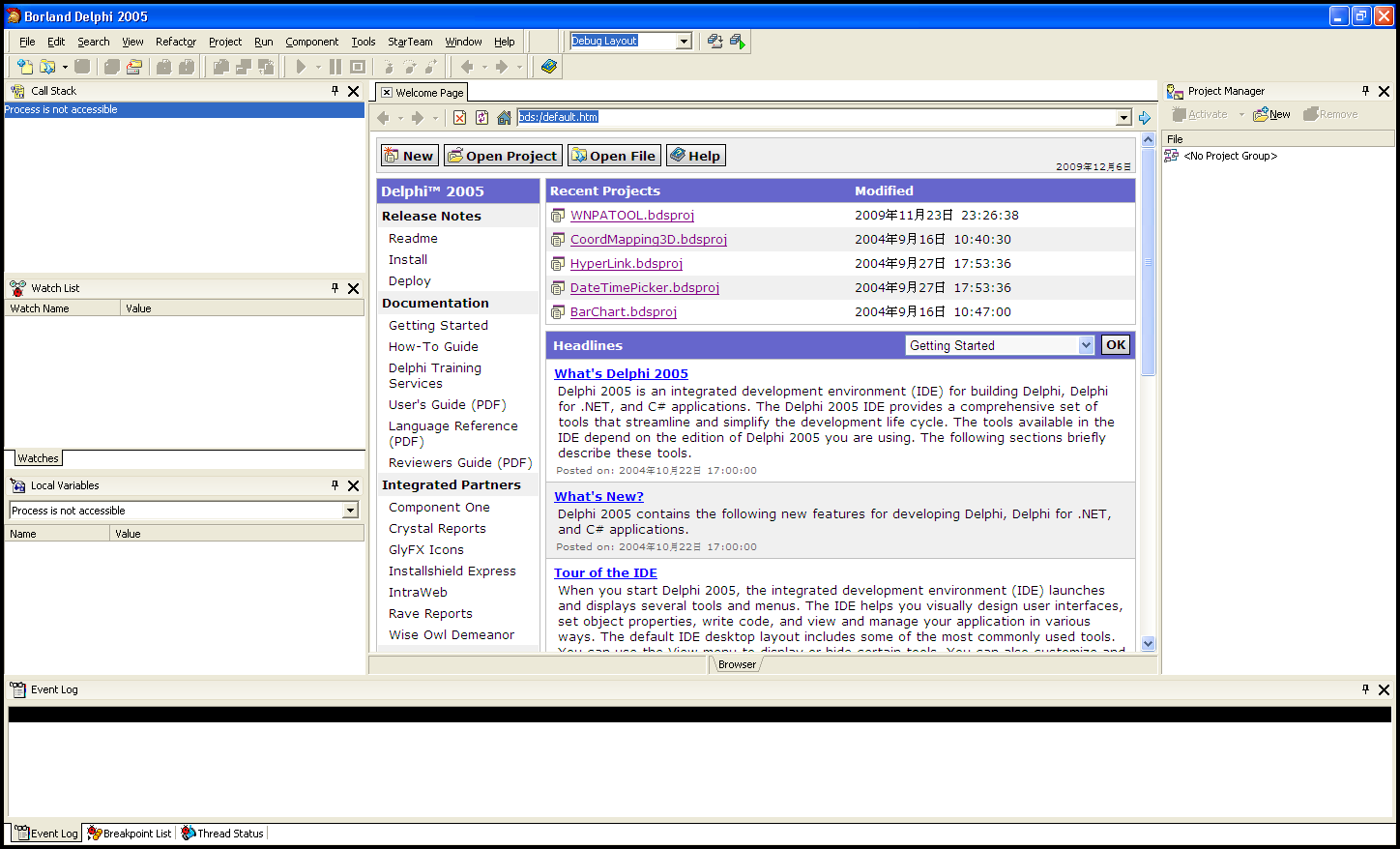Pin the Project Manager panel
Viewport: 1400px width, 849px height.
pos(1365,91)
